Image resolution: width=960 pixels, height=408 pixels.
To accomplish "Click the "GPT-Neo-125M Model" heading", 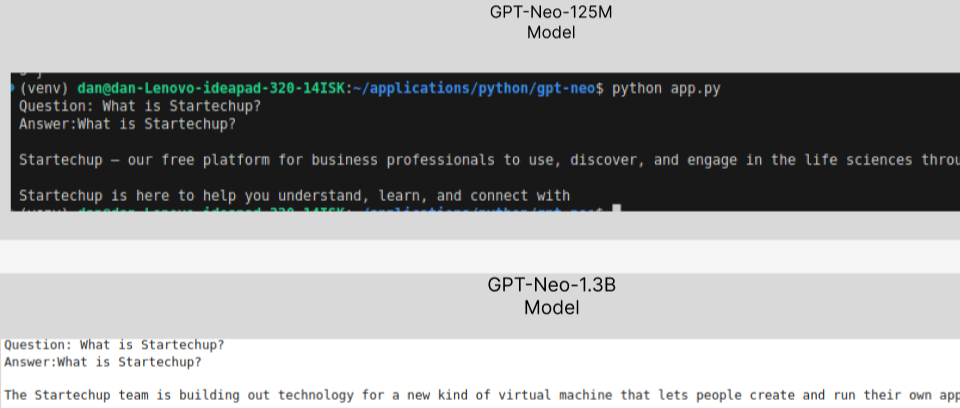I will [x=551, y=22].
